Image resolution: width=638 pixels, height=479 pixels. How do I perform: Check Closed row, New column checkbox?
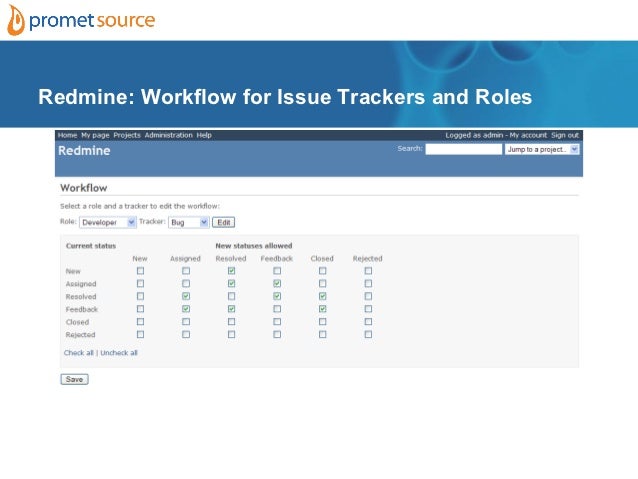tap(140, 322)
